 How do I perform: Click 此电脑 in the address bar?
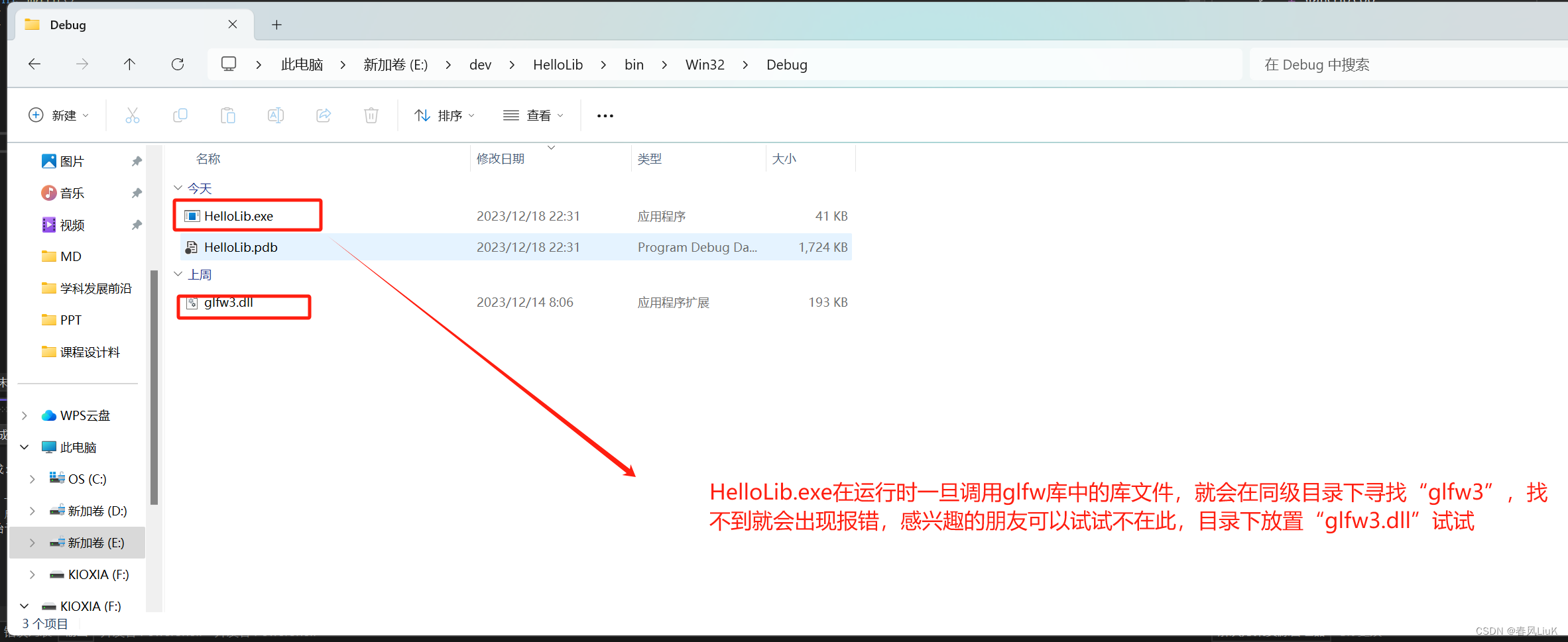[x=302, y=65]
